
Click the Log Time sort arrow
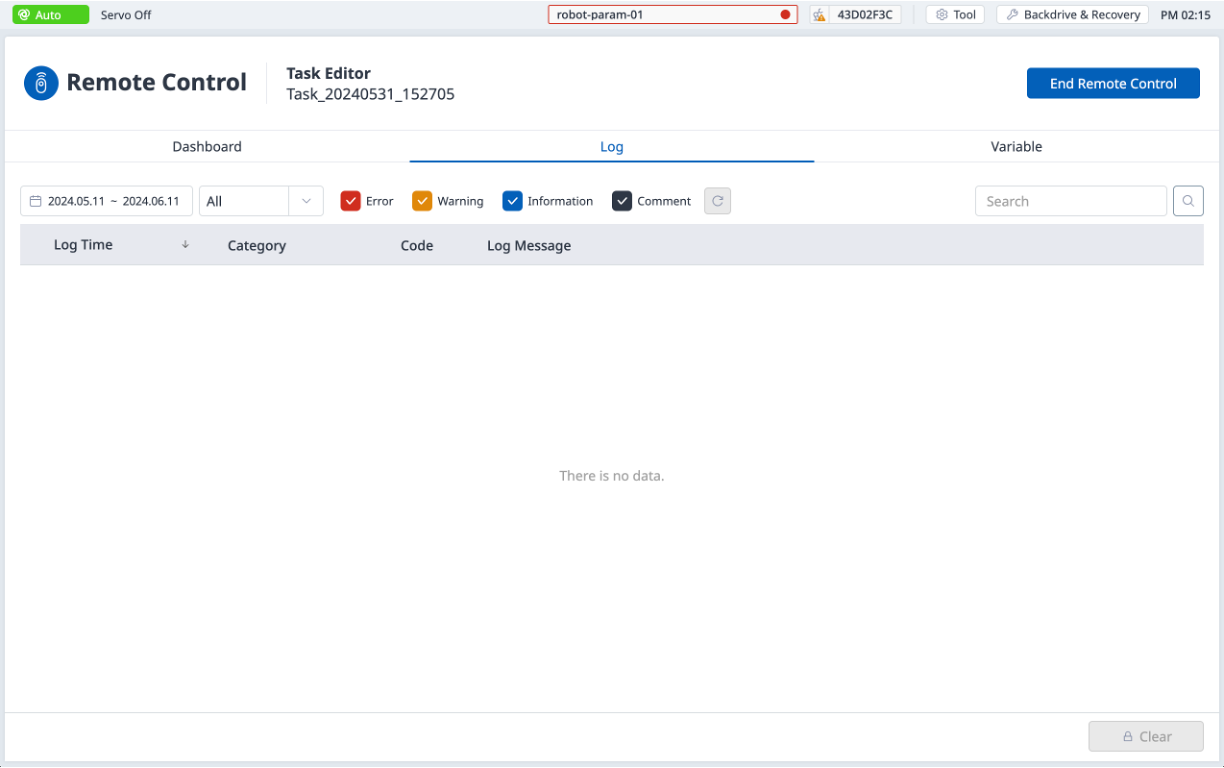tap(185, 245)
